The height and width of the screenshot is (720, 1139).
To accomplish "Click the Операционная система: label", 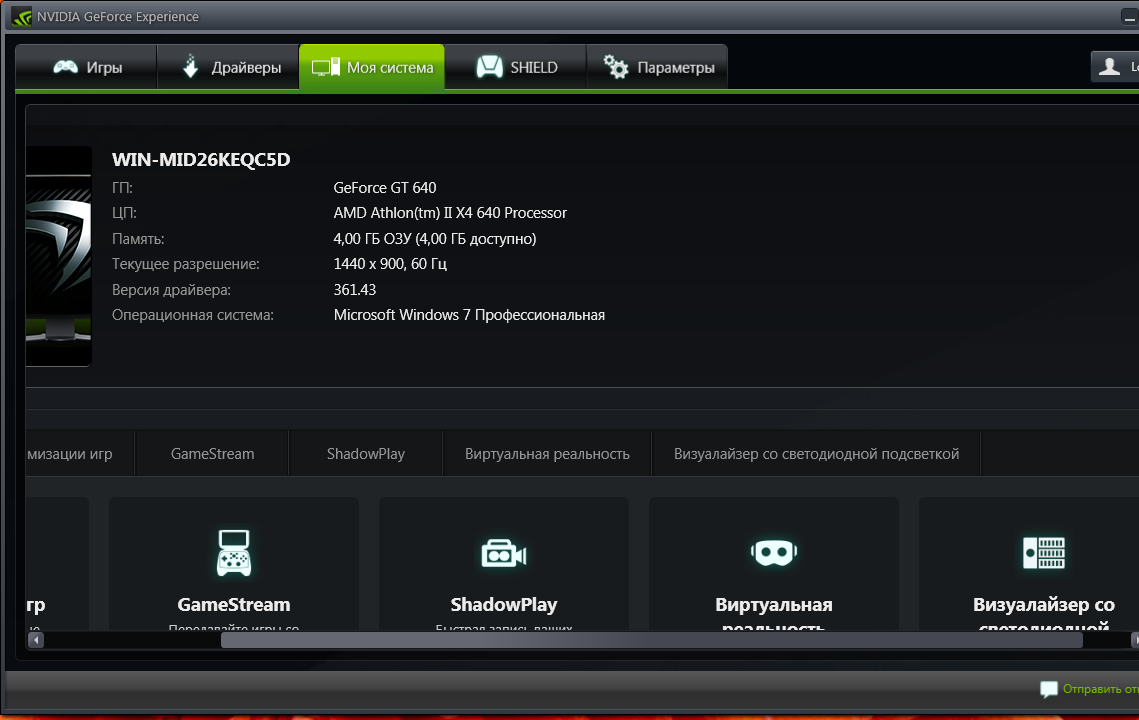I will [x=192, y=315].
